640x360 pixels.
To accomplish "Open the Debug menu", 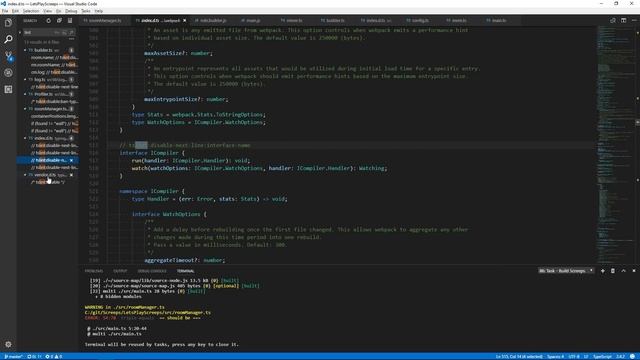I will 71,11.
